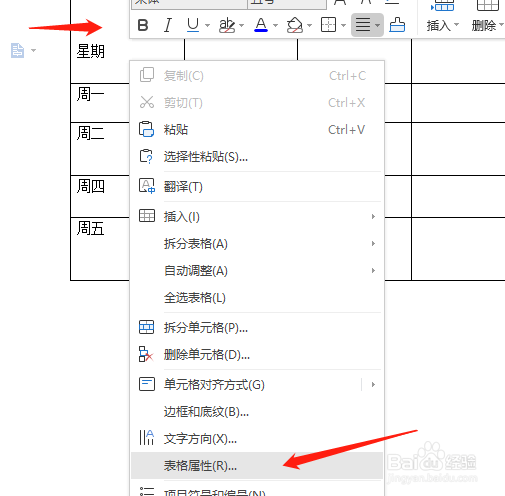Apply font color with letter A icon
This screenshot has height=496, width=505.
coord(261,25)
